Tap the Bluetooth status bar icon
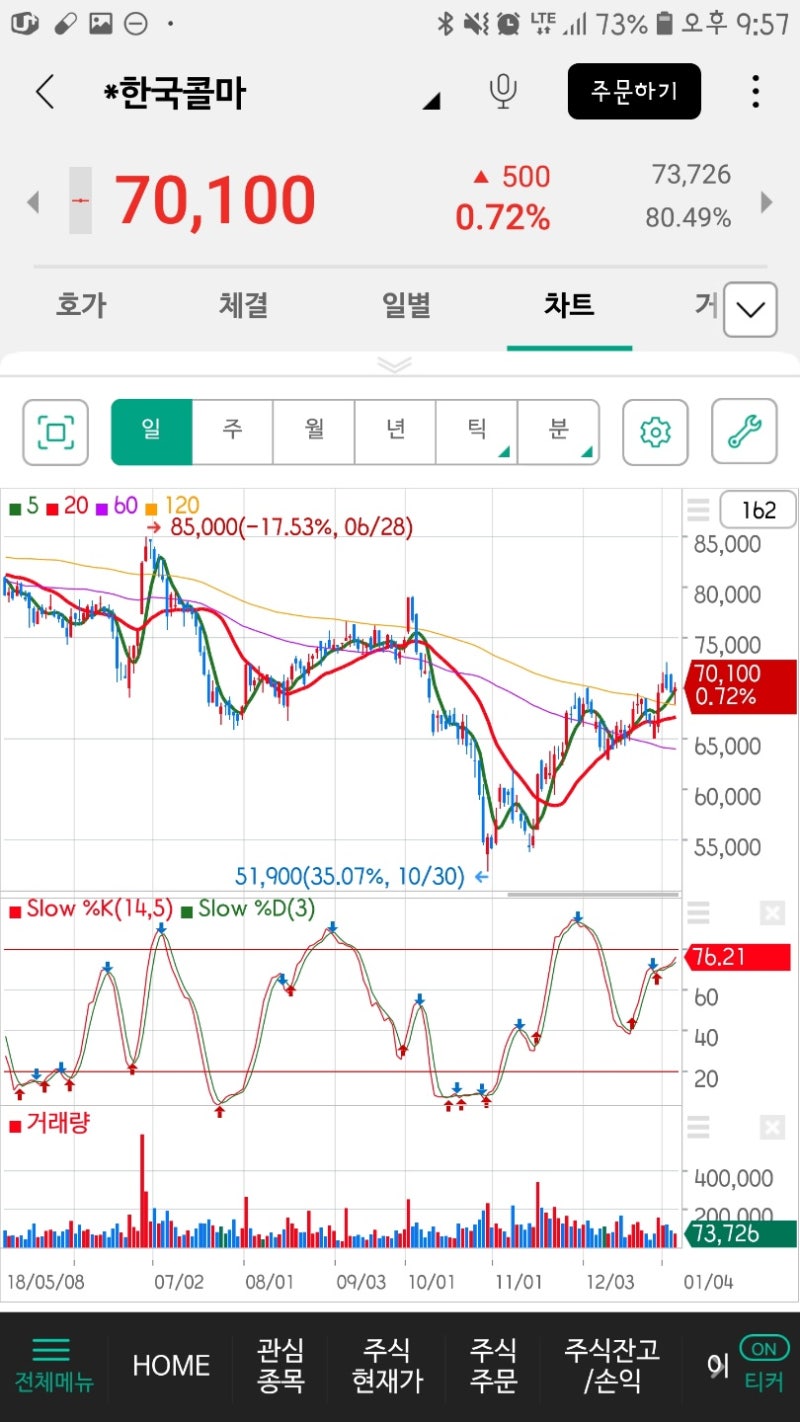This screenshot has width=800, height=1422. (x=445, y=23)
